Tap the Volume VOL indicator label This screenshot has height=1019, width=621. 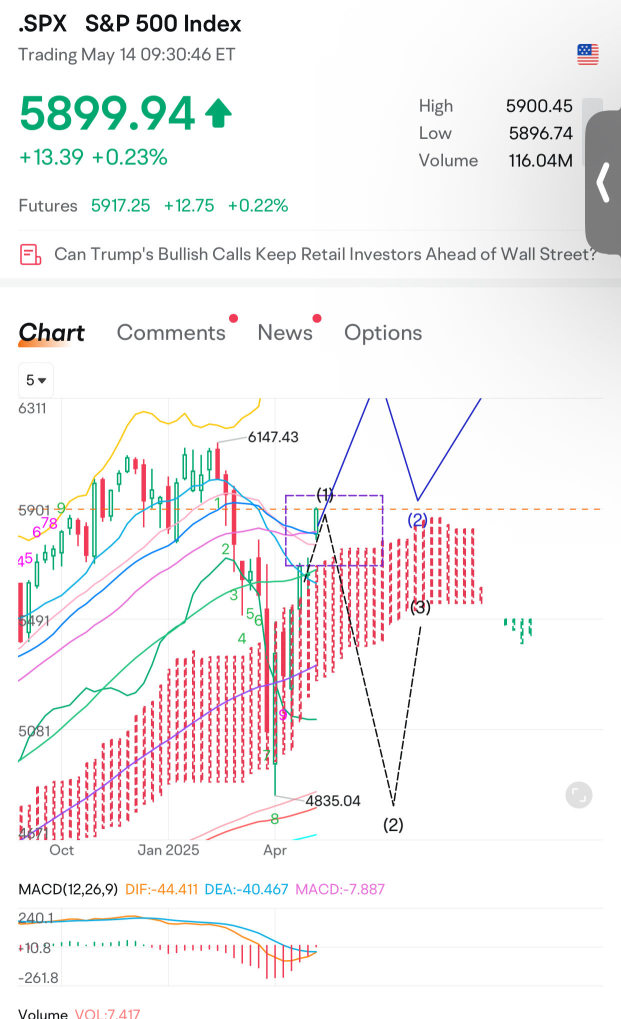(79, 1013)
